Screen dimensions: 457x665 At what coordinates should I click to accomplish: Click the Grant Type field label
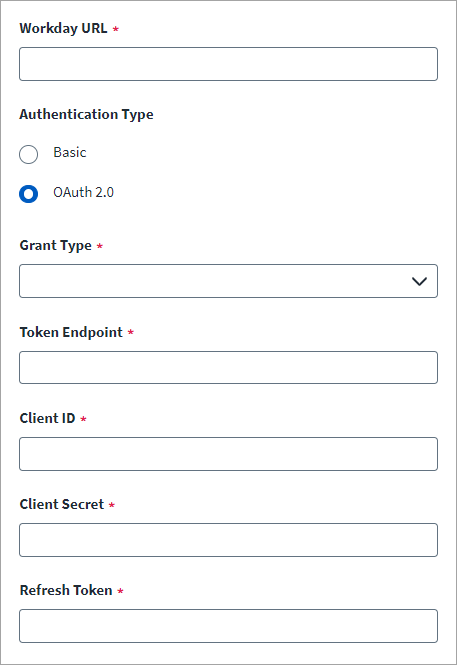point(56,246)
